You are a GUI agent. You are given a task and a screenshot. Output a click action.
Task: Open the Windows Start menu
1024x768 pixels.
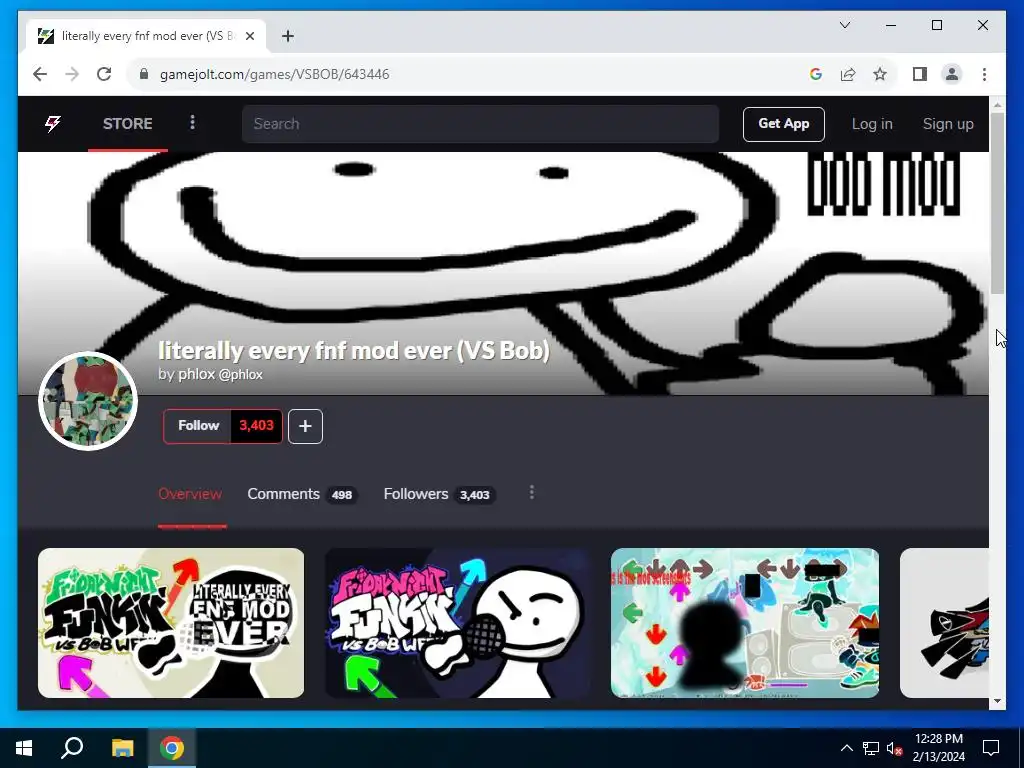point(24,748)
